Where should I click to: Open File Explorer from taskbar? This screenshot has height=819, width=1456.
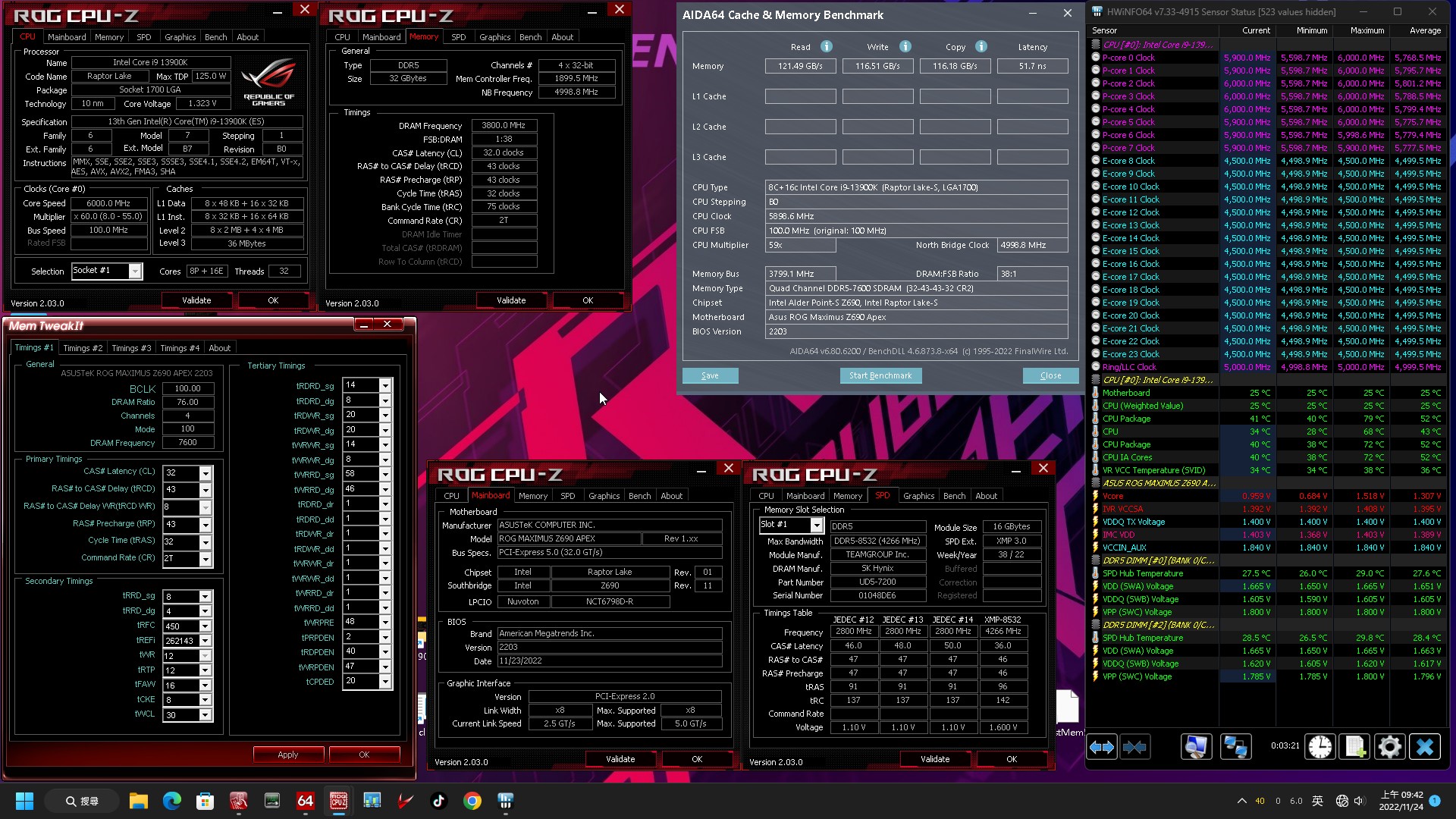pos(138,801)
